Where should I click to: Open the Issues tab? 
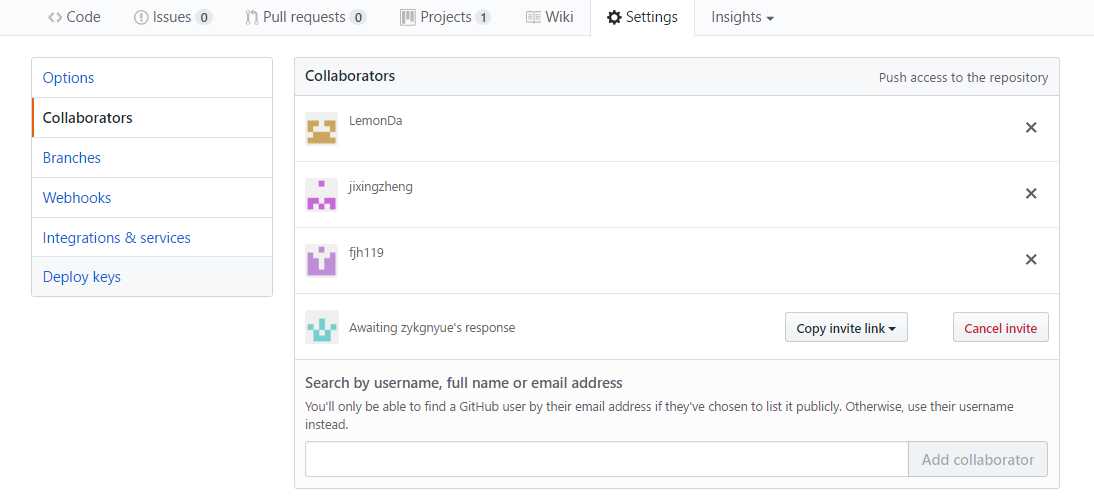[172, 17]
